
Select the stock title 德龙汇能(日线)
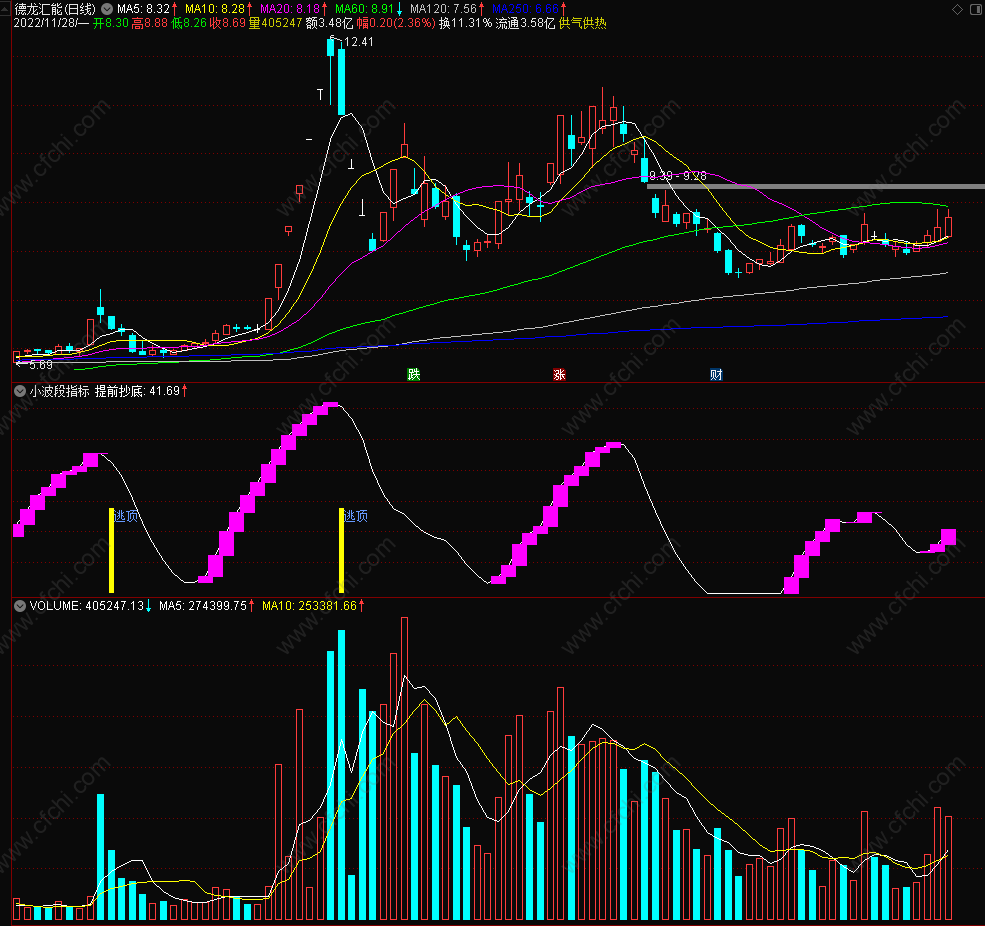(55, 9)
